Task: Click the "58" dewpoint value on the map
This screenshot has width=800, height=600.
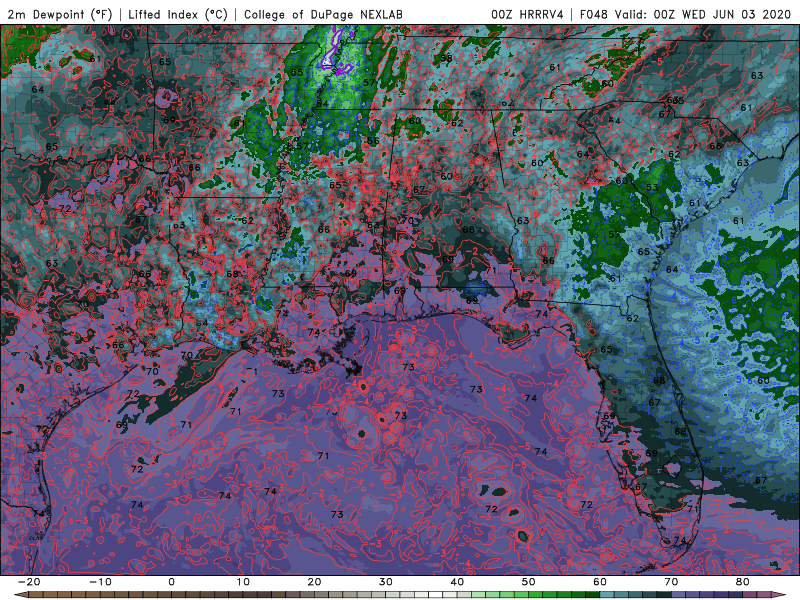Action: tap(446, 58)
